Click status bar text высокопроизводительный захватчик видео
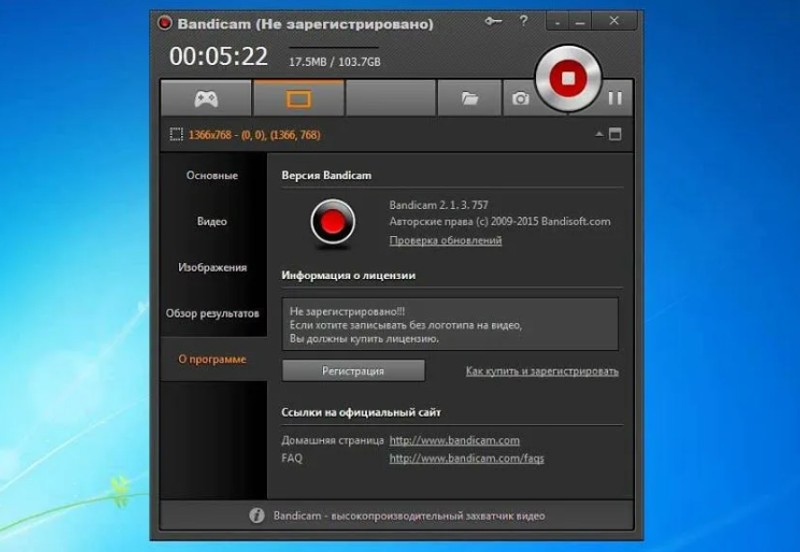 click(x=438, y=516)
